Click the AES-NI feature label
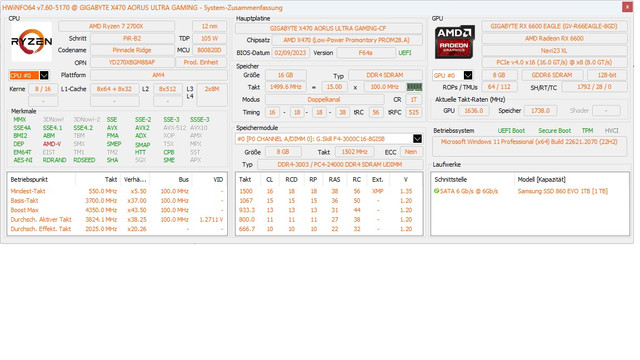The width and height of the screenshot is (640, 360). (23, 160)
